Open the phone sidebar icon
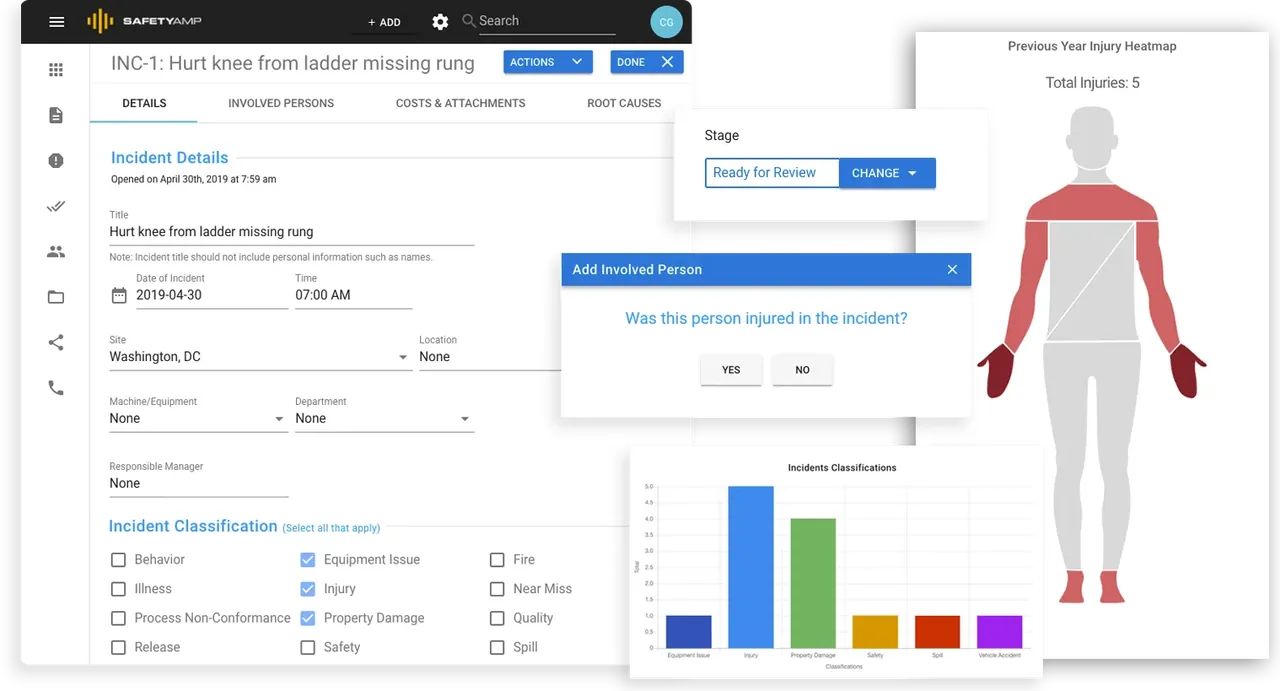Image resolution: width=1280 pixels, height=691 pixels. (x=56, y=388)
